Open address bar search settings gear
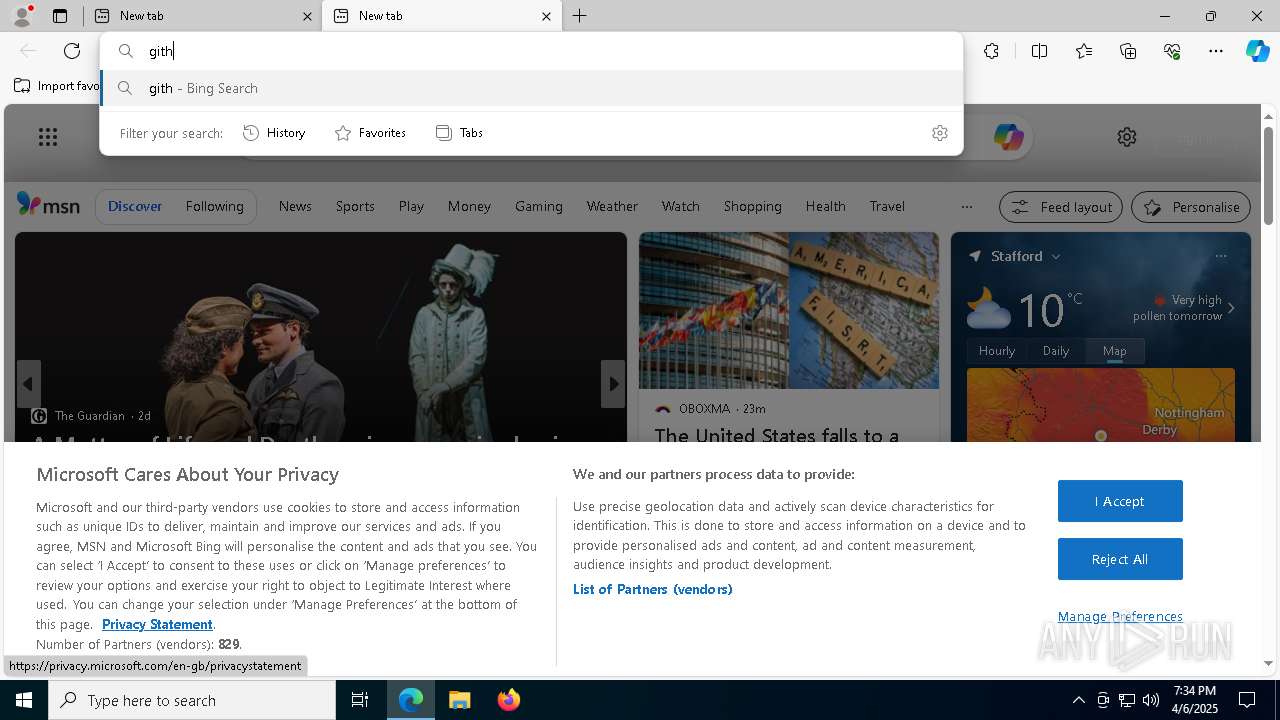Screen dimensions: 1280x720 tap(939, 133)
